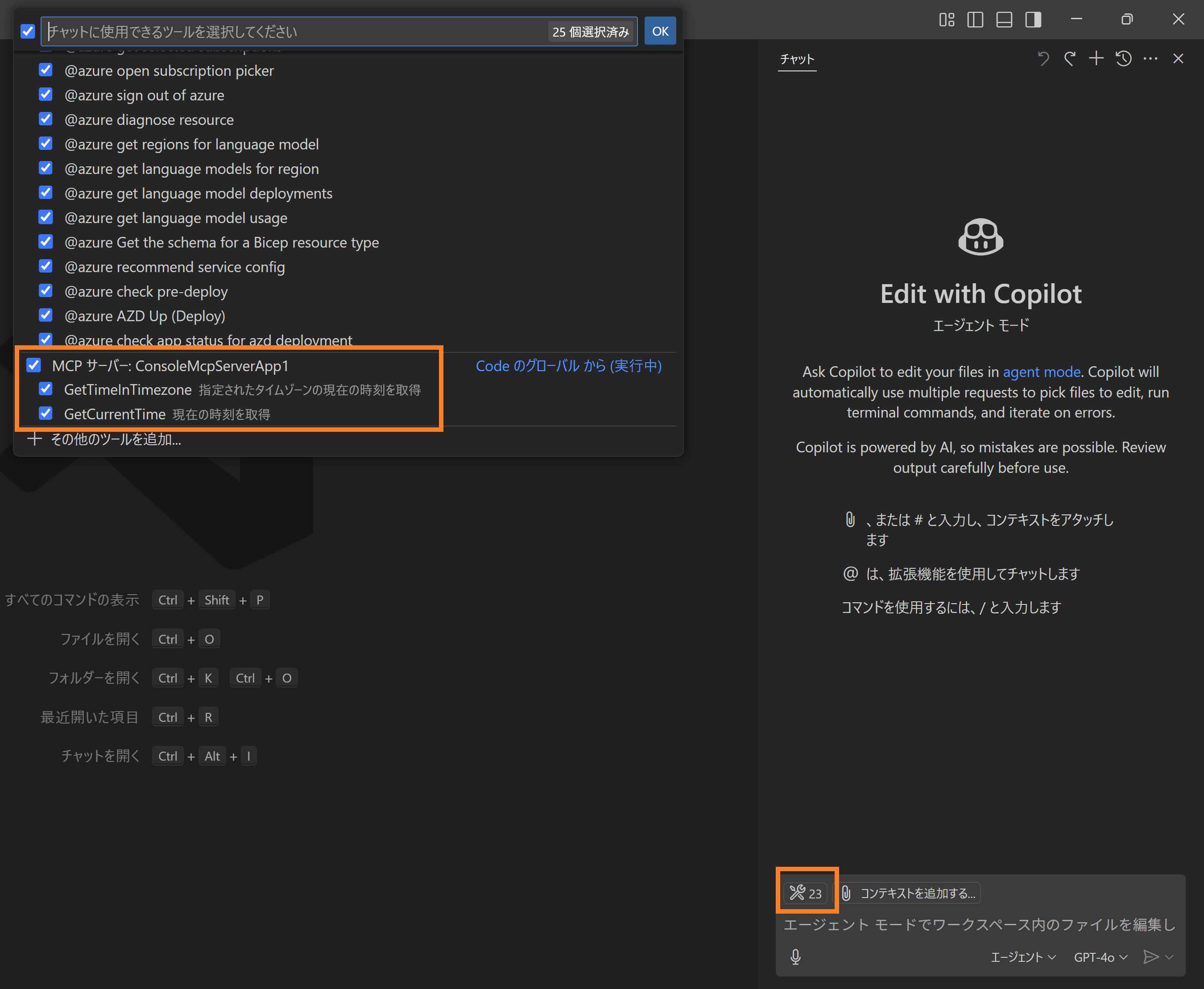Click the ファイルを開く shortcut label
Viewport: 1204px width, 989px height.
click(99, 639)
